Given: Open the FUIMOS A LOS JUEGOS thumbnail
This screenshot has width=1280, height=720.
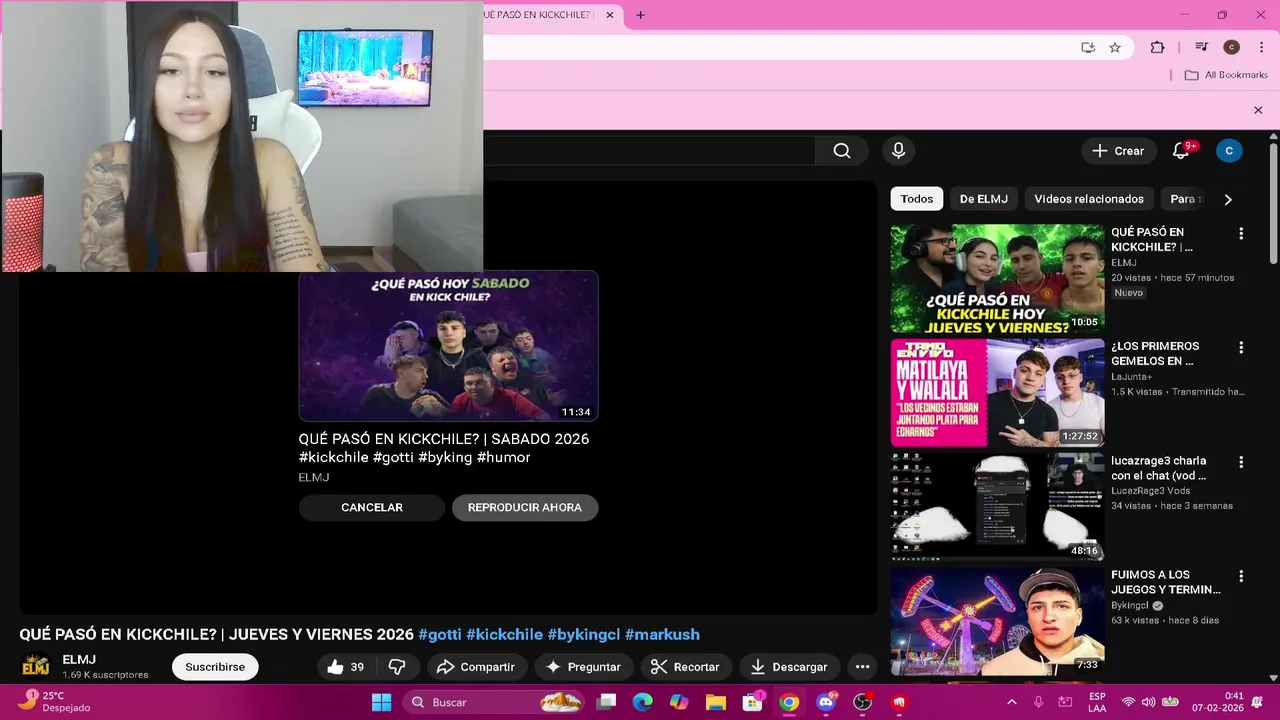Looking at the screenshot, I should (x=997, y=622).
